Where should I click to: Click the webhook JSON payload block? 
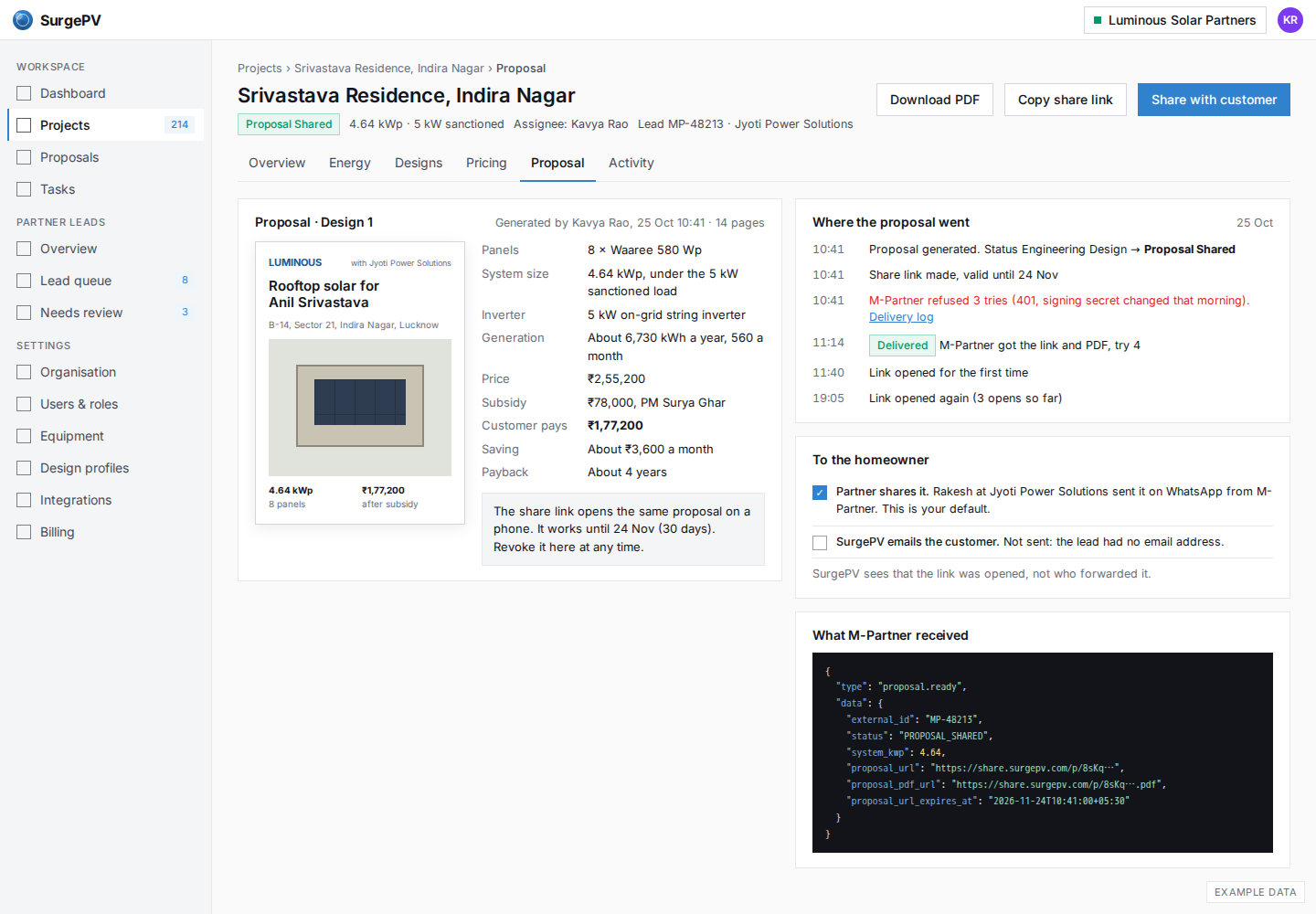(1043, 753)
